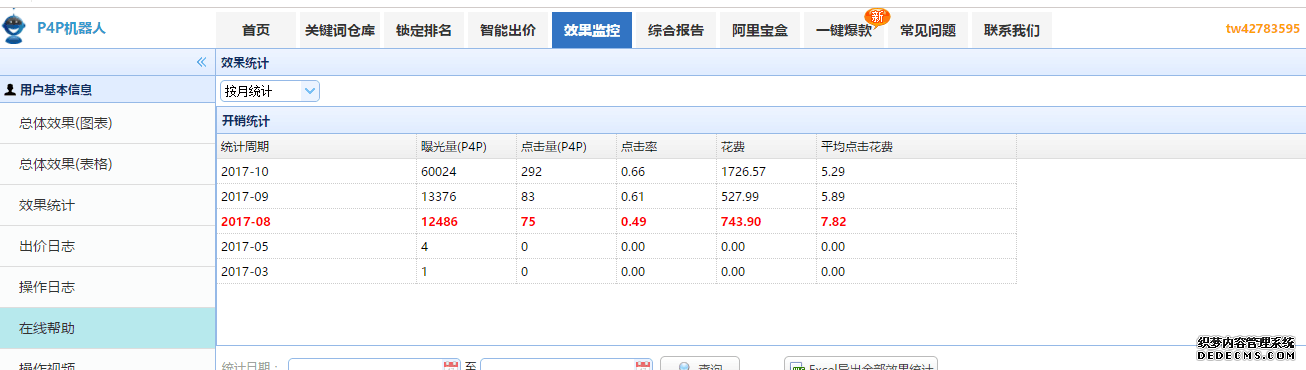This screenshot has width=1306, height=370.
Task: Select 在线帮助 in sidebar
Action: [108, 328]
